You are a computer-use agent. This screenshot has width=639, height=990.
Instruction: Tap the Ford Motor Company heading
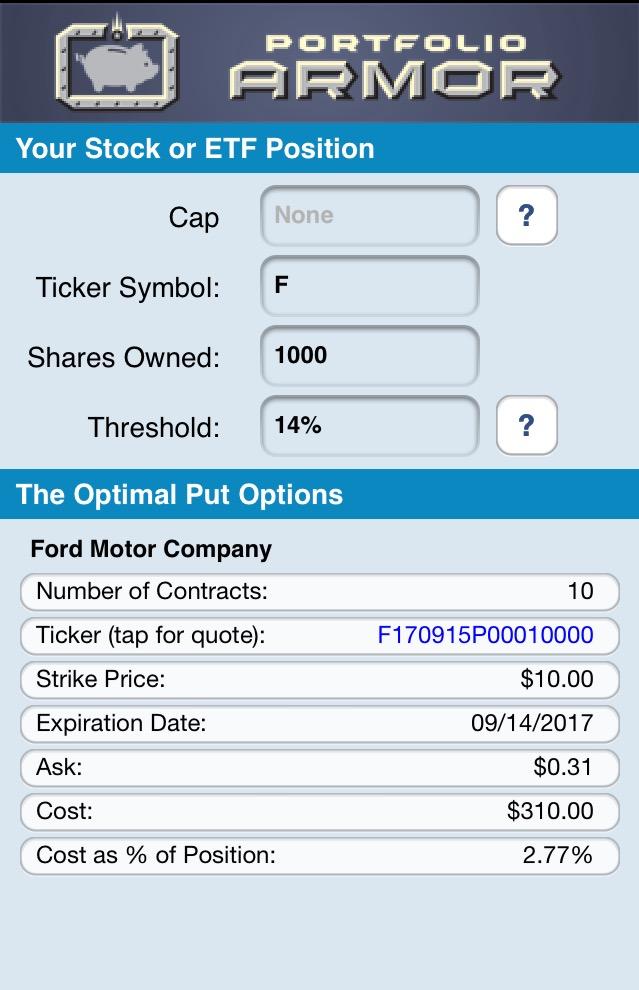pos(151,549)
